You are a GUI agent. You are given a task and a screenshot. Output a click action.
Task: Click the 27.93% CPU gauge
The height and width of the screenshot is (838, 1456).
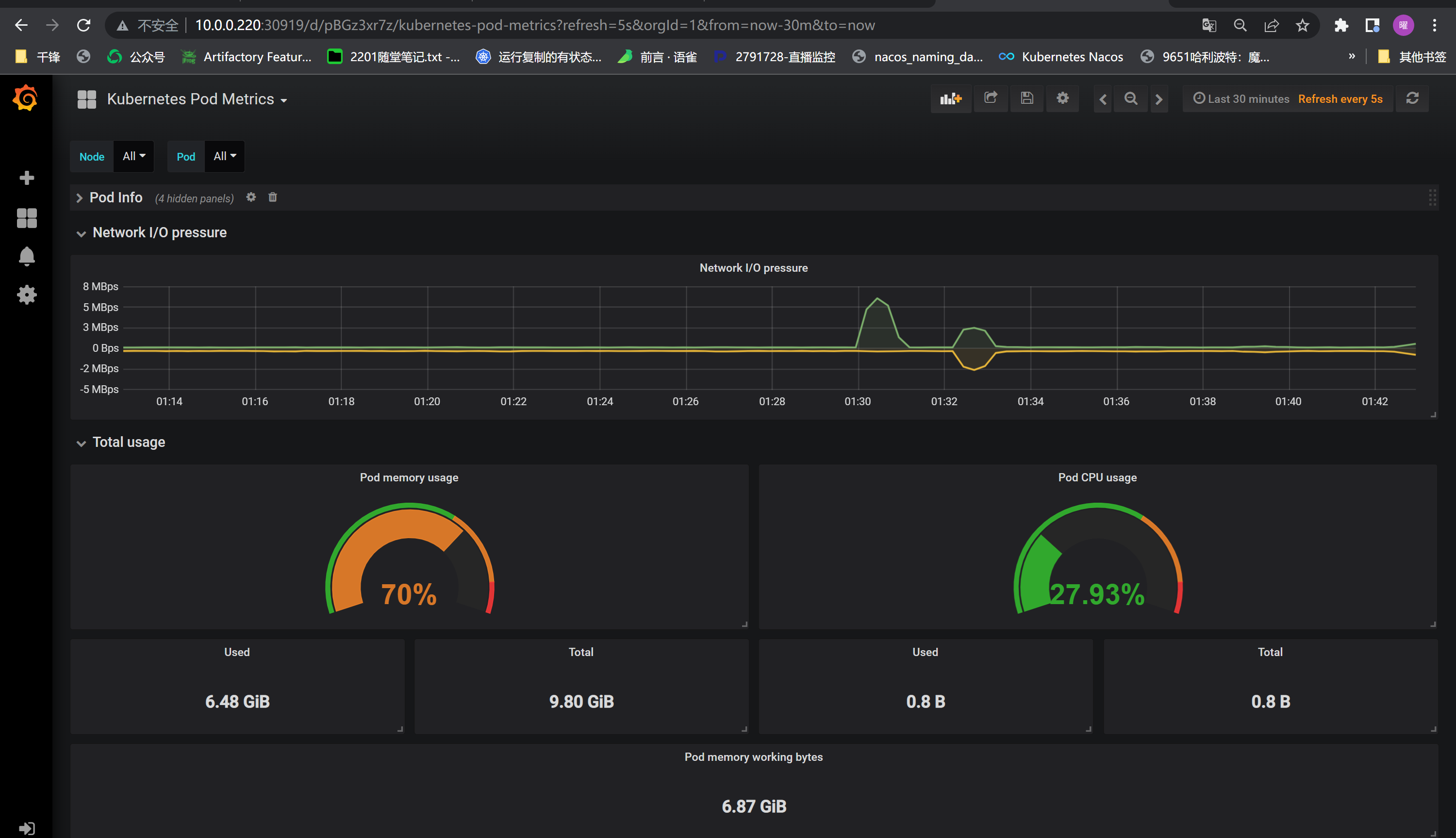coord(1097,559)
